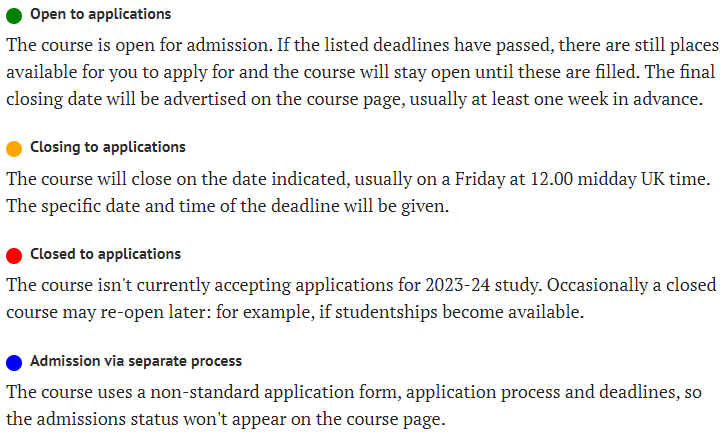The image size is (724, 439).
Task: Click the red Closed to applications dot
Action: pos(14,256)
